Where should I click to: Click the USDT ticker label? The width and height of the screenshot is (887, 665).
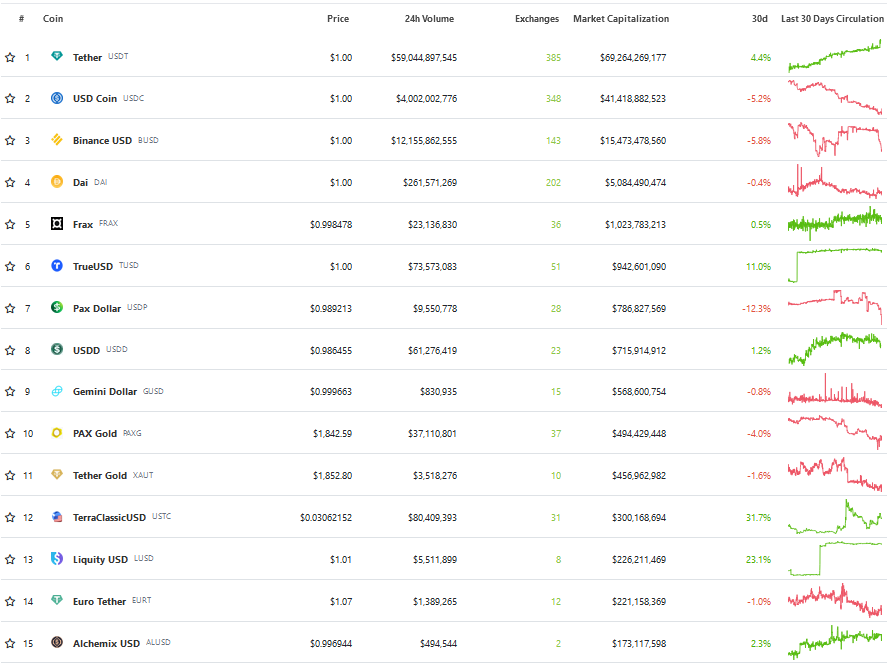(x=118, y=57)
